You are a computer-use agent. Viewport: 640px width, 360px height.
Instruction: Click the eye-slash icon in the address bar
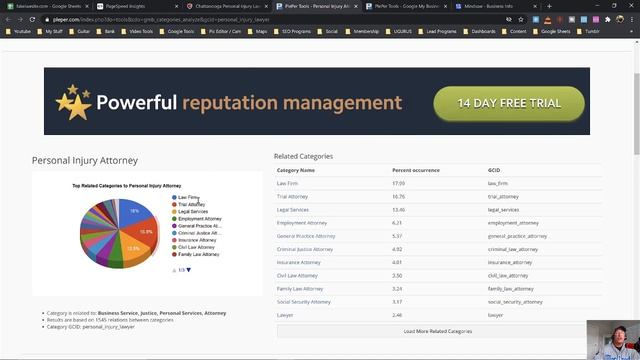click(509, 19)
